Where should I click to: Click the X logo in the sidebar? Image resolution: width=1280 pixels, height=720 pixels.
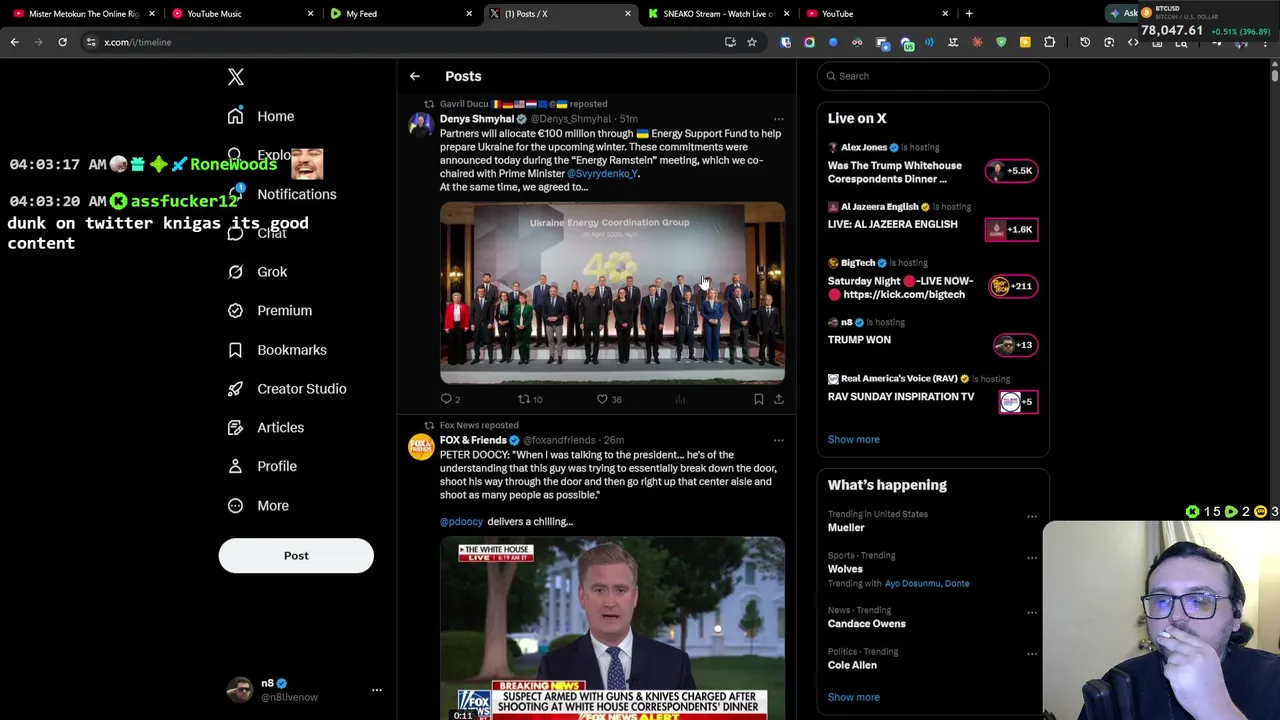[236, 77]
